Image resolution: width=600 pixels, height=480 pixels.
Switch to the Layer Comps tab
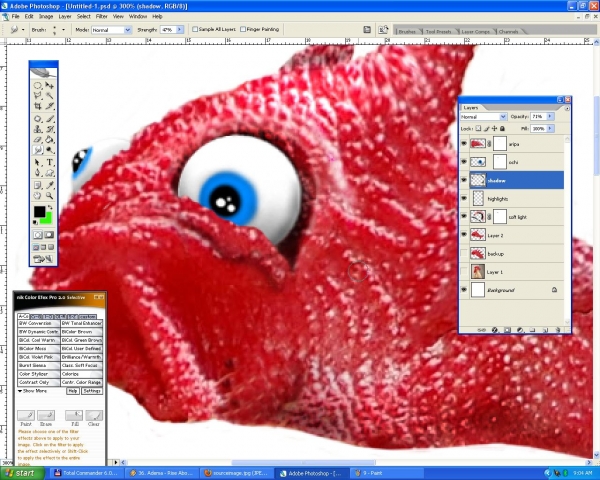(476, 31)
